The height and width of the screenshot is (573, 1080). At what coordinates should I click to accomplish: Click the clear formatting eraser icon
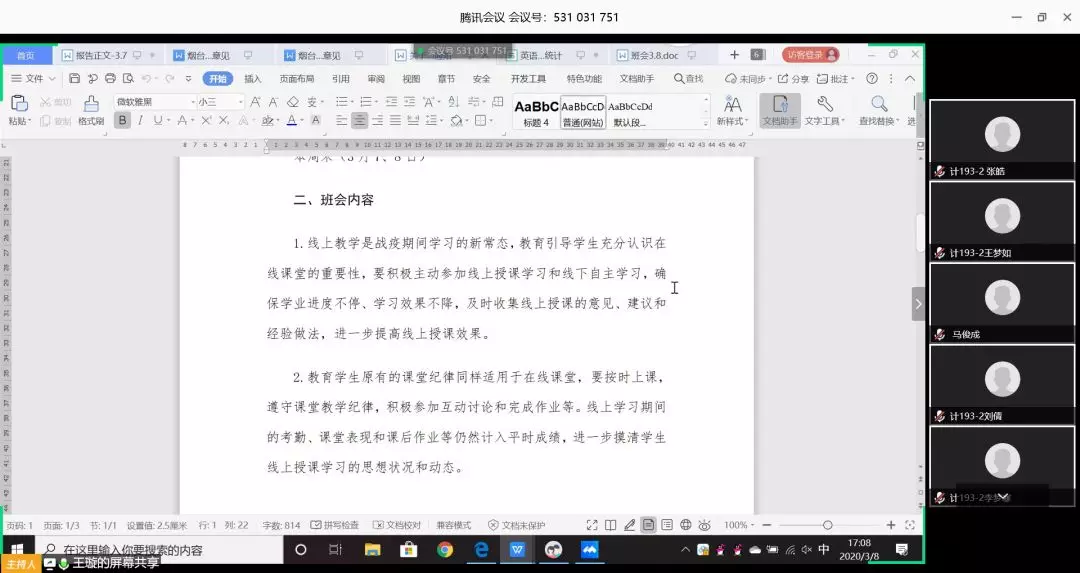(x=293, y=102)
